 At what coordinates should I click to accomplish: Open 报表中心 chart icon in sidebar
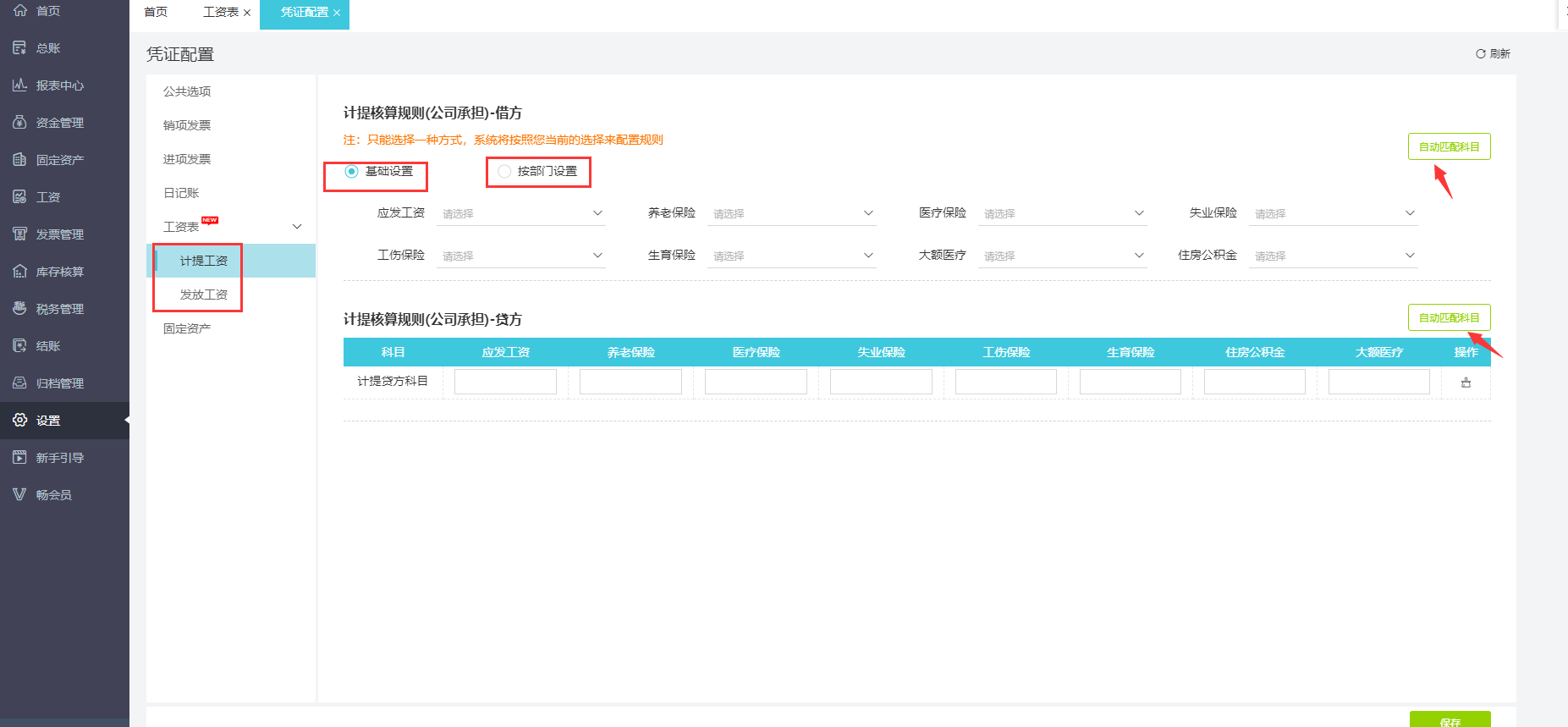(x=19, y=85)
